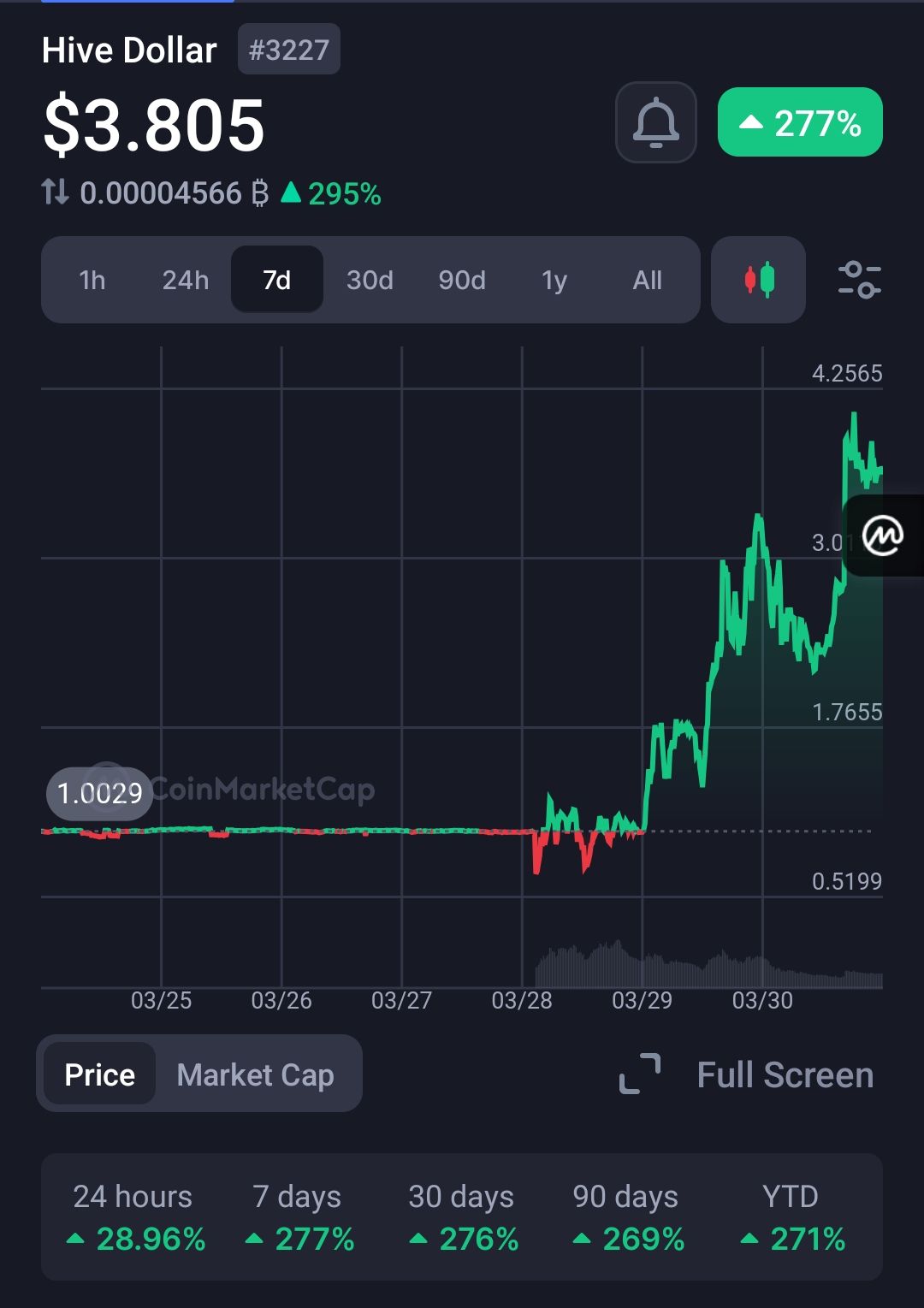Tap the BTC/USD swap arrows icon
Image resolution: width=924 pixels, height=1308 pixels.
pos(56,192)
